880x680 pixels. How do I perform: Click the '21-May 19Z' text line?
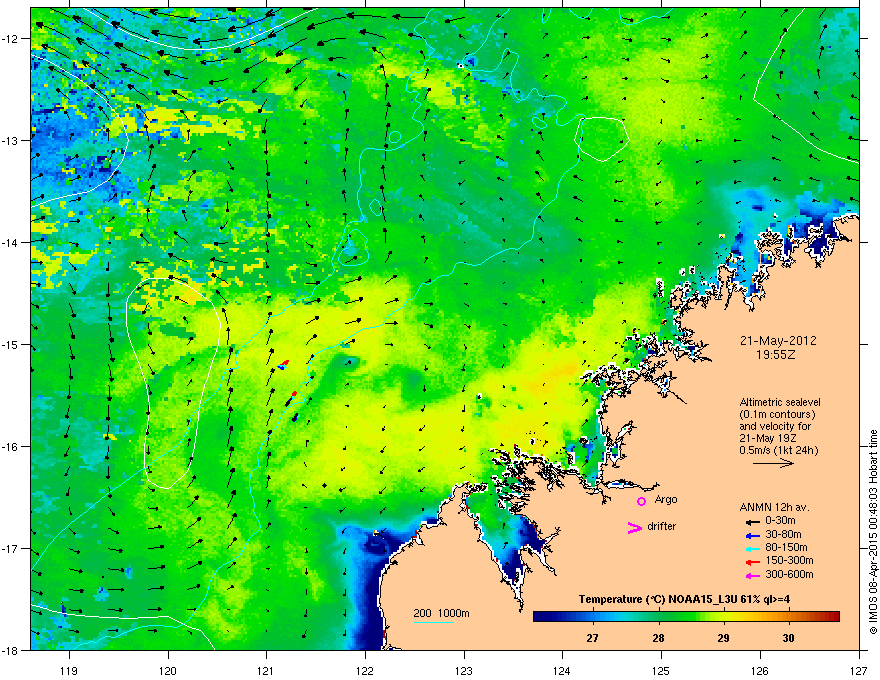(x=766, y=438)
